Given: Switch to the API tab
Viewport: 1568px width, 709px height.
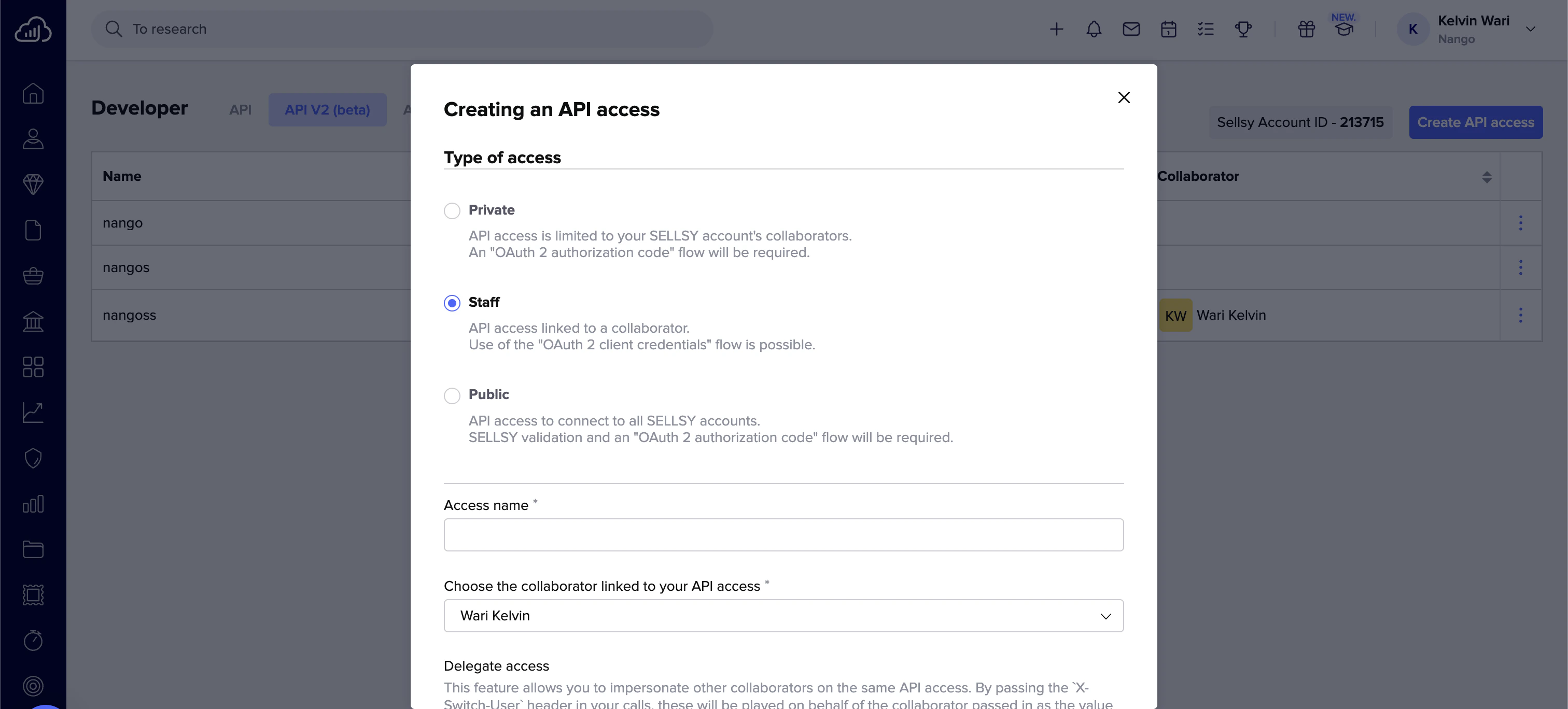Looking at the screenshot, I should click(240, 109).
